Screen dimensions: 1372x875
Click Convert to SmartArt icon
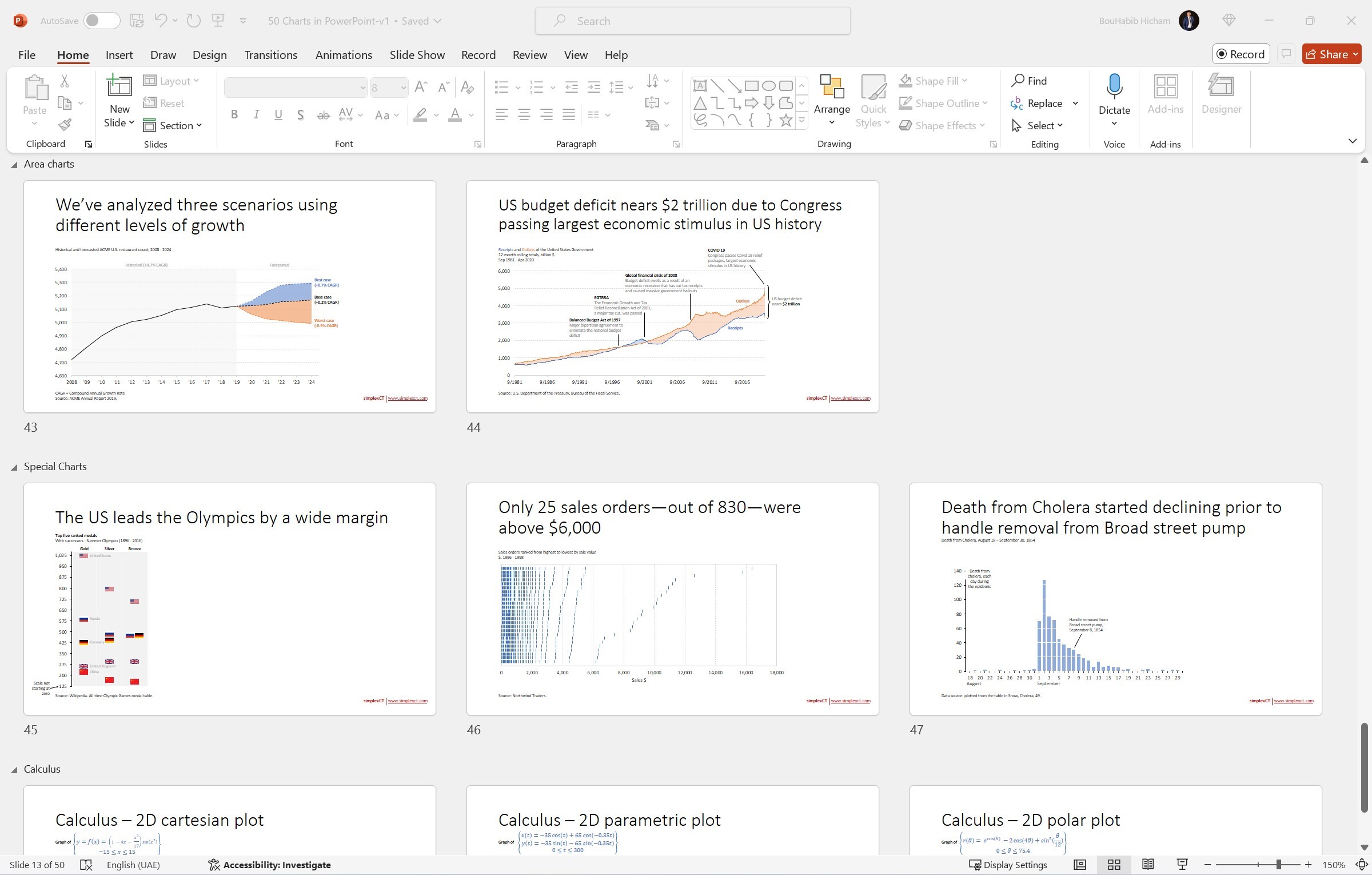click(x=652, y=125)
